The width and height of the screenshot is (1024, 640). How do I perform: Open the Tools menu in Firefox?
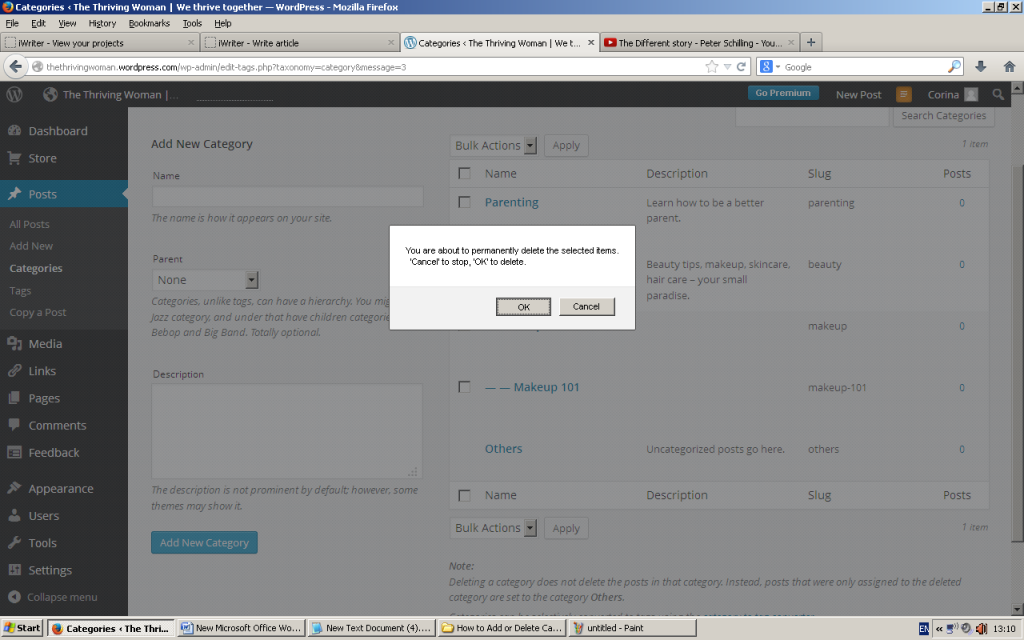point(192,24)
